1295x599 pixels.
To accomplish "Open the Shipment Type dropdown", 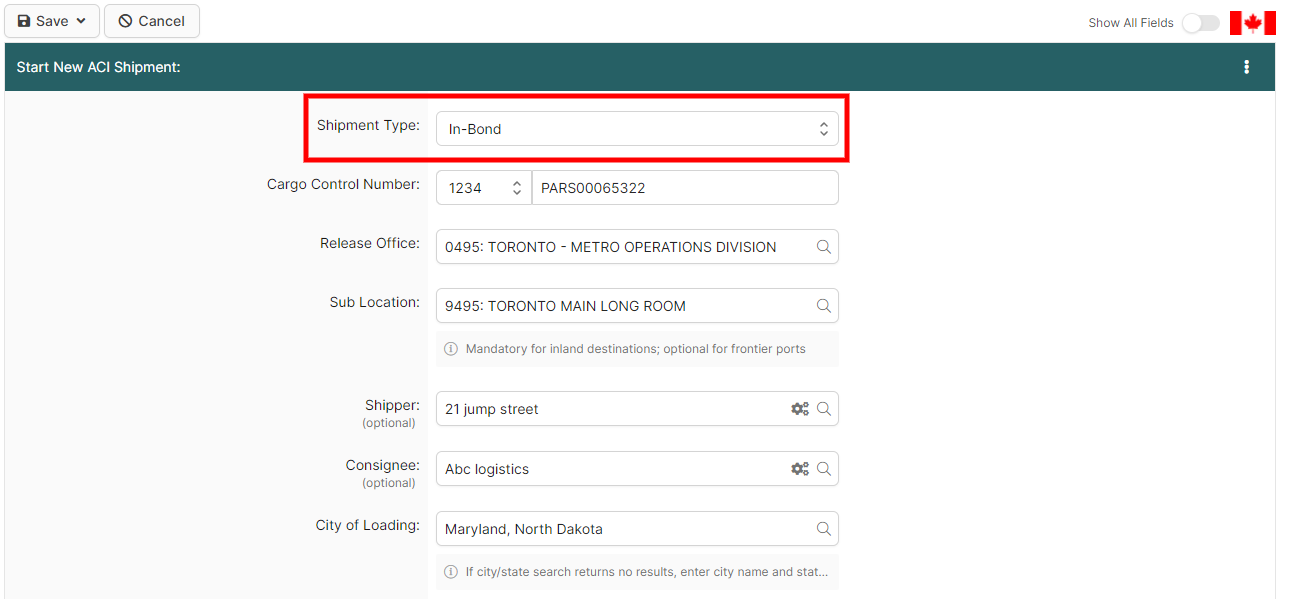I will (637, 129).
